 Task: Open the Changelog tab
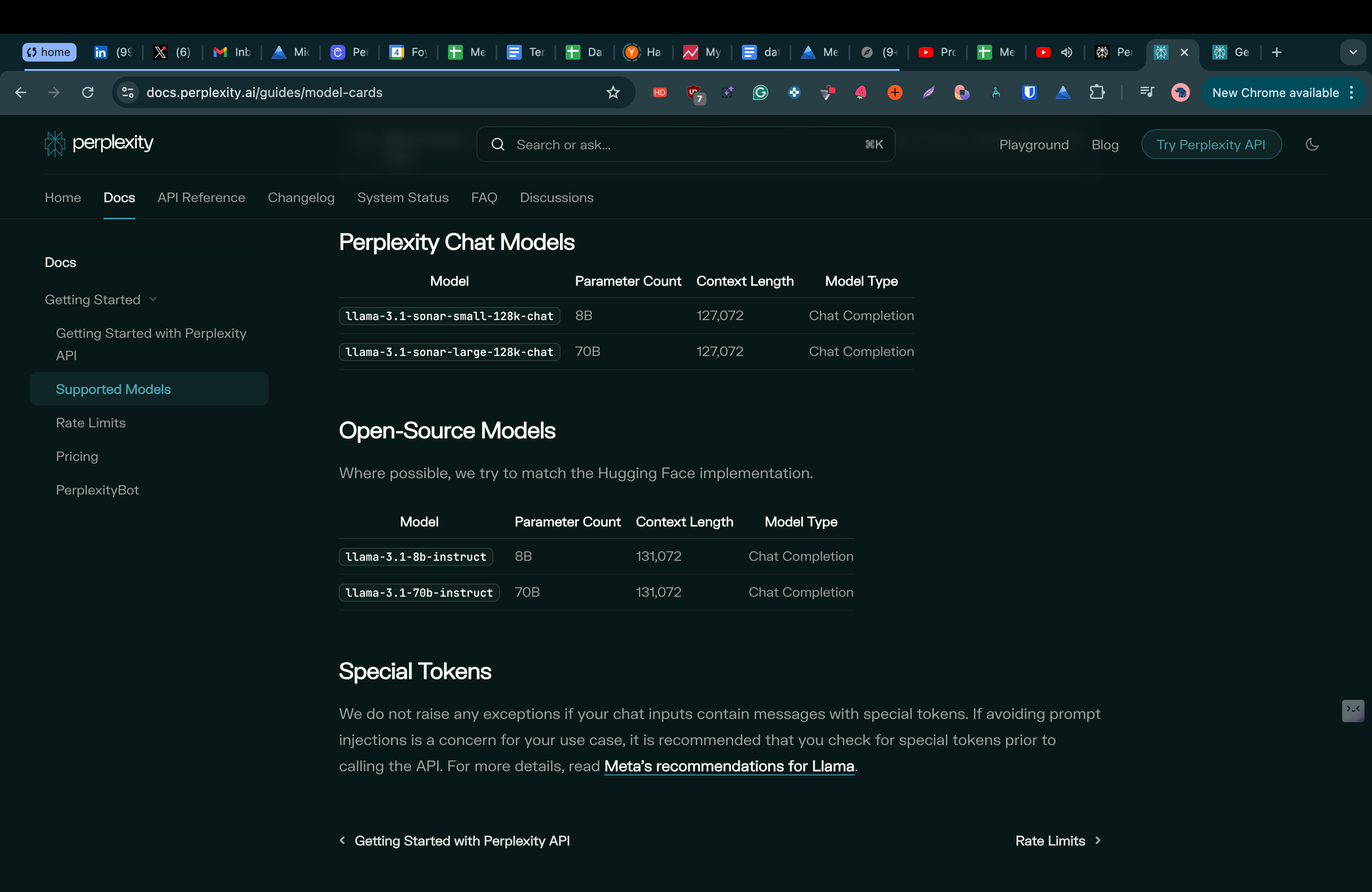click(x=301, y=198)
